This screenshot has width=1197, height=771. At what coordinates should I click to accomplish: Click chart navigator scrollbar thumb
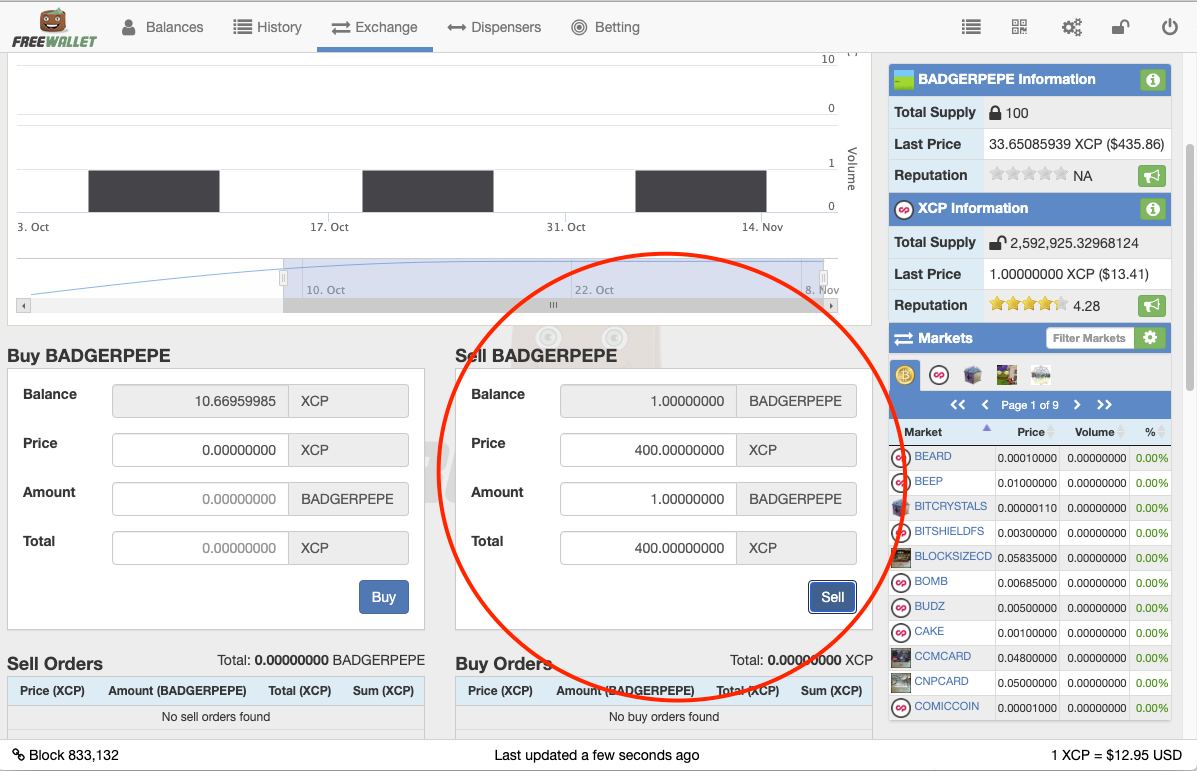(x=553, y=305)
